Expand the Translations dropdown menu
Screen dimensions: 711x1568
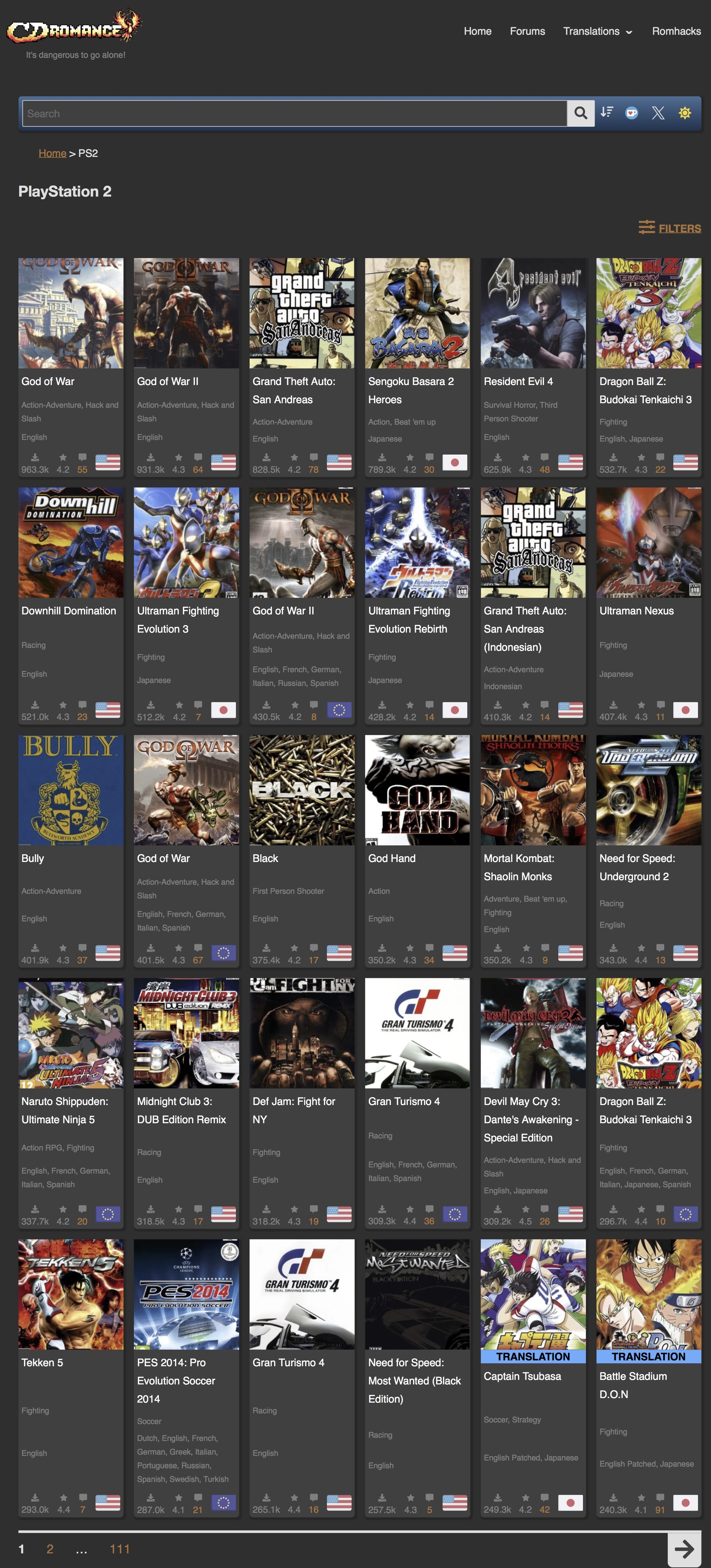[598, 31]
